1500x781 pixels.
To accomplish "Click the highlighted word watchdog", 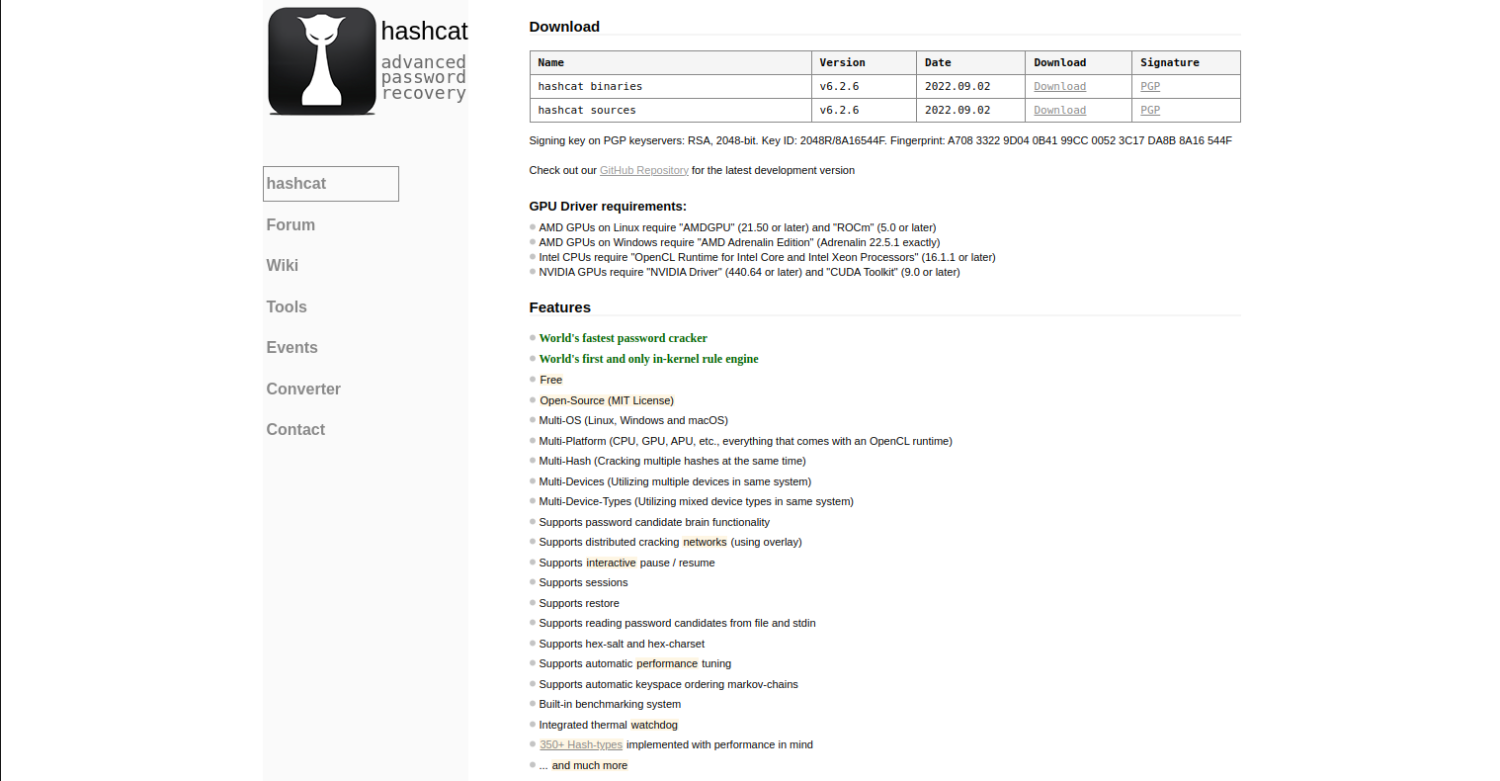I will click(x=654, y=725).
